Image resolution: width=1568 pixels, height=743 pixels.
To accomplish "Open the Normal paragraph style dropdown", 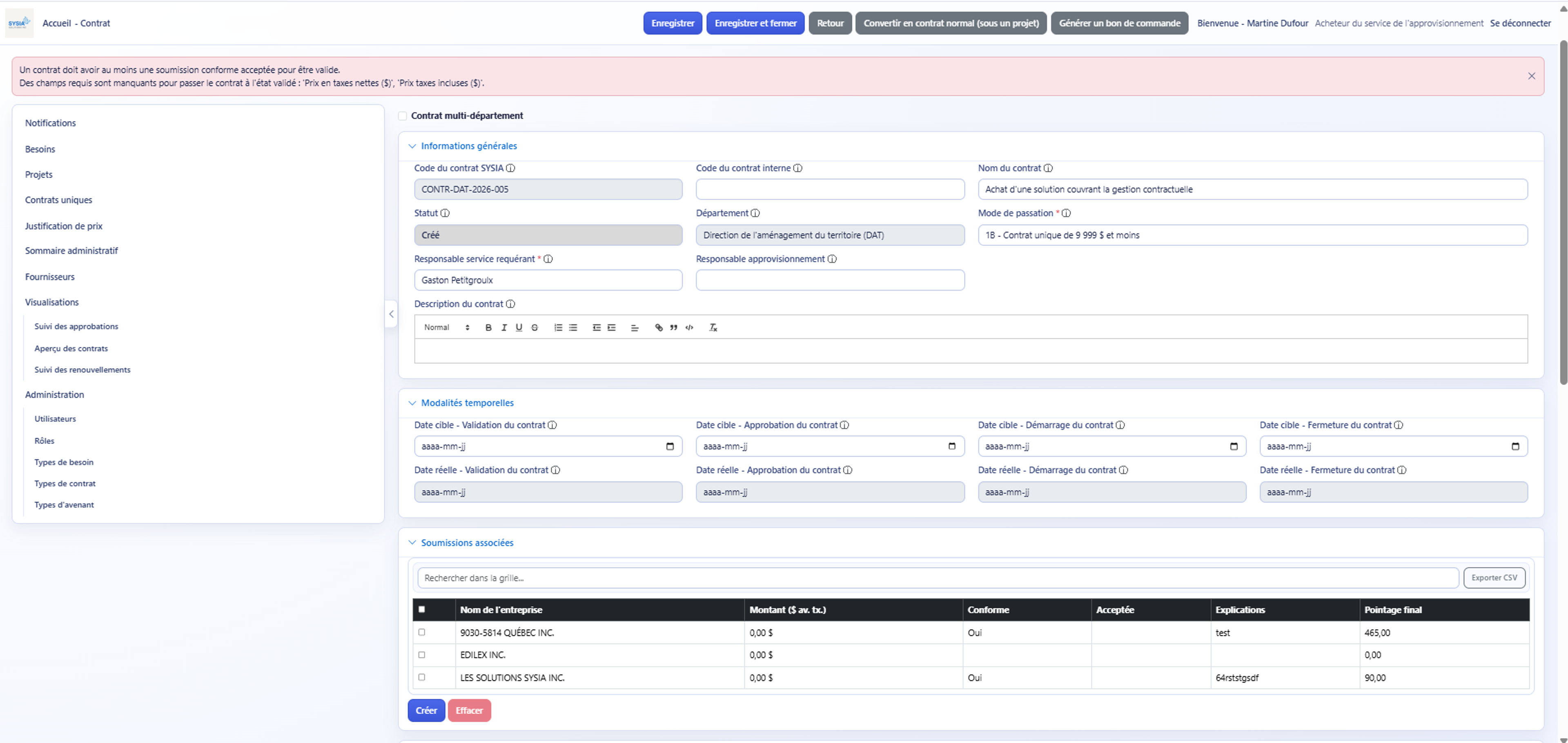I will click(447, 327).
